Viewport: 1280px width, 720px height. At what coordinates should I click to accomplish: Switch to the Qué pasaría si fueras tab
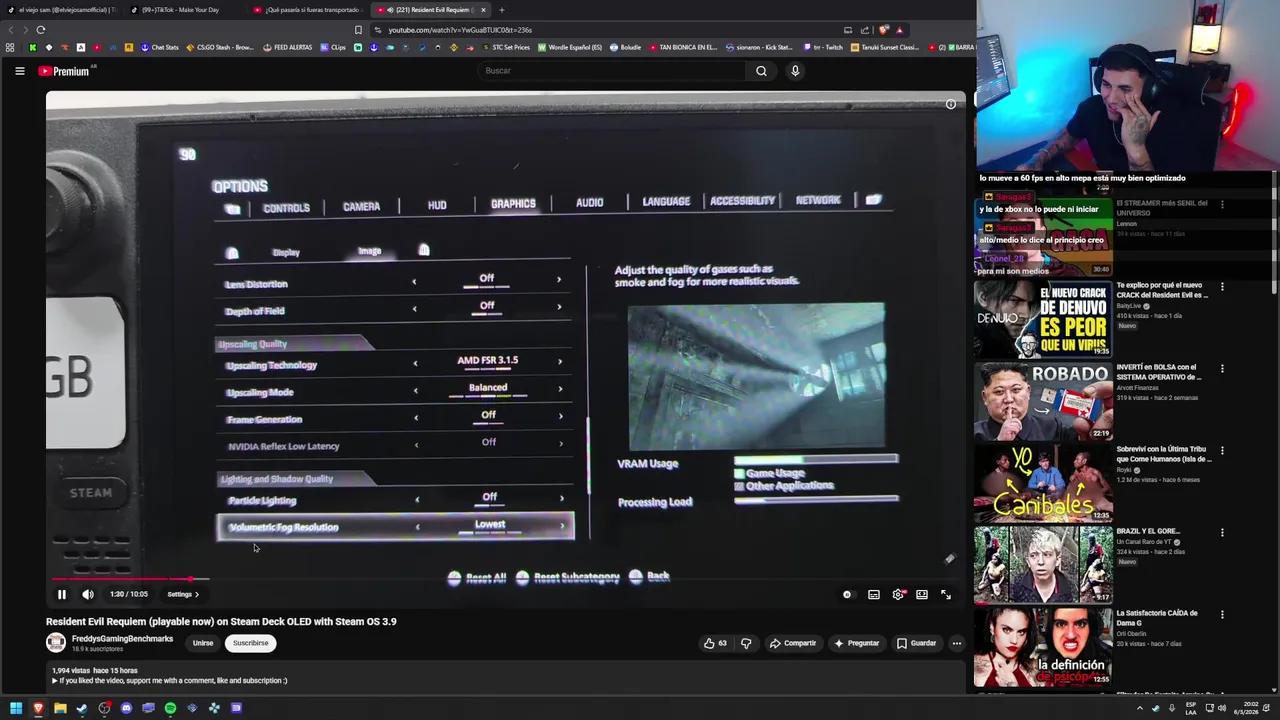click(308, 10)
